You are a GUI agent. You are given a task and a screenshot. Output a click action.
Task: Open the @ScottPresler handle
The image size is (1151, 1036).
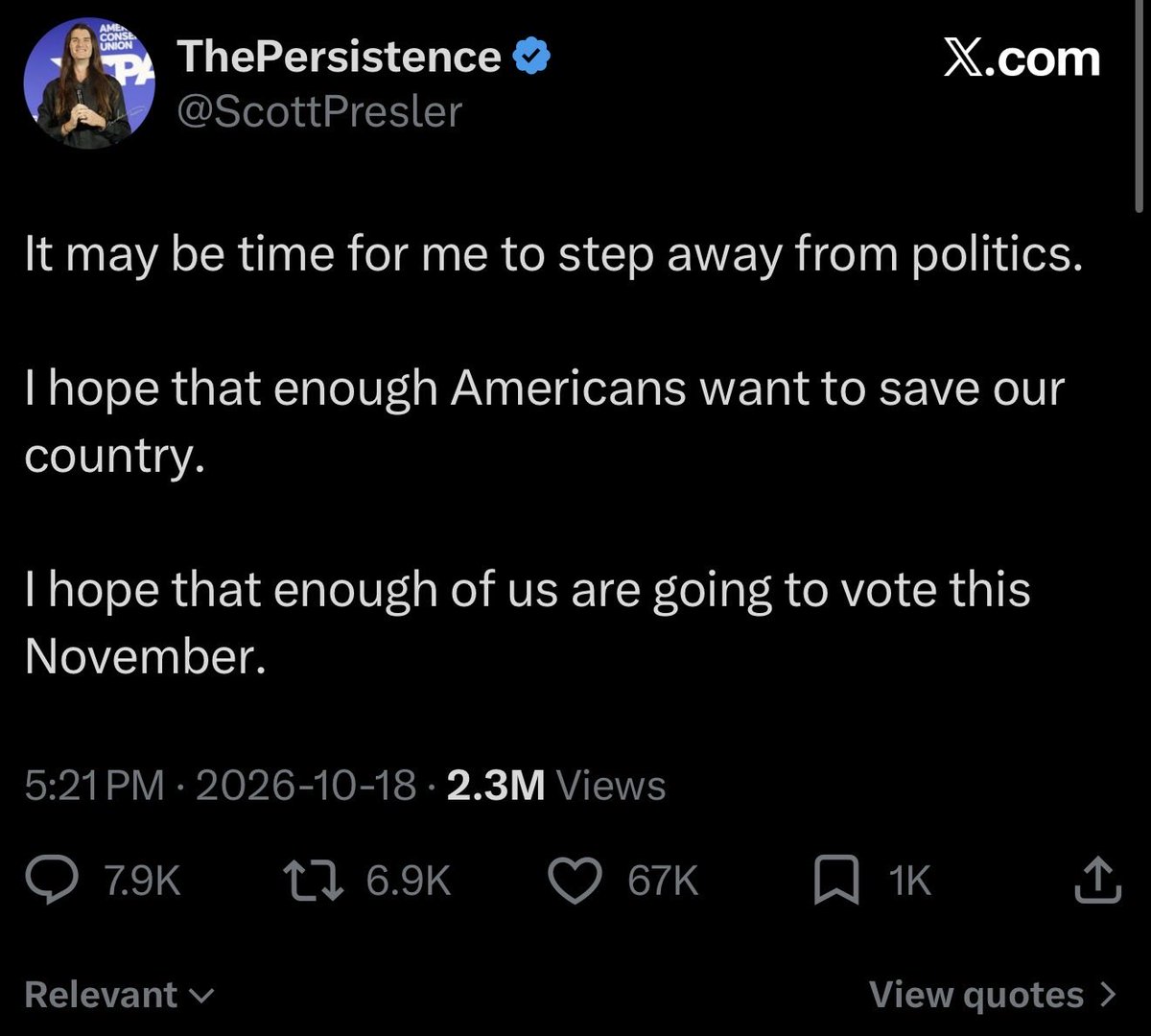coord(320,111)
